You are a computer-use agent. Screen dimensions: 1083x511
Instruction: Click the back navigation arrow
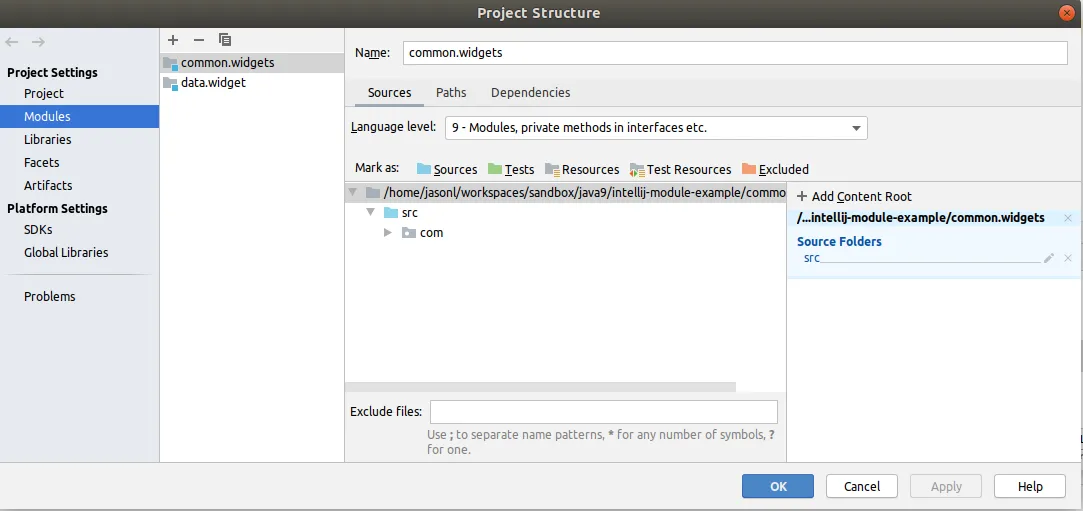[x=12, y=42]
